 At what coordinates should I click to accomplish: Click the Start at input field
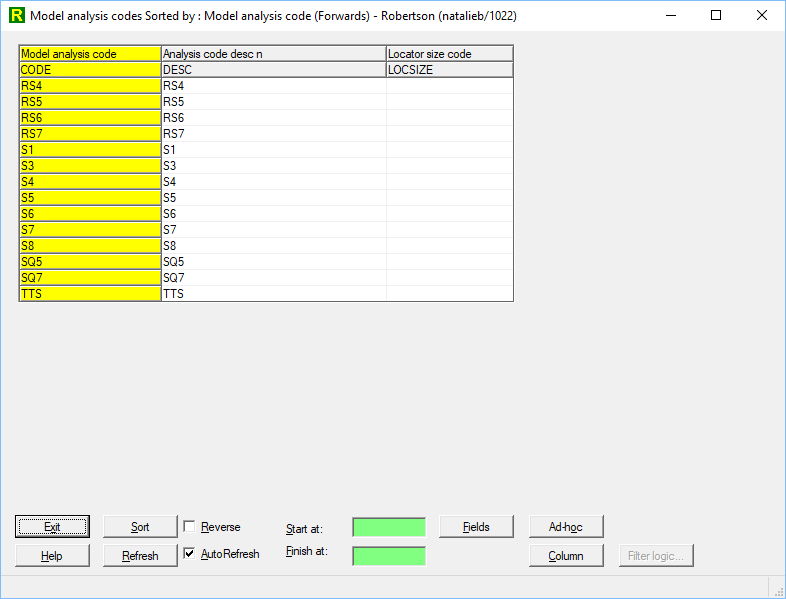point(389,527)
